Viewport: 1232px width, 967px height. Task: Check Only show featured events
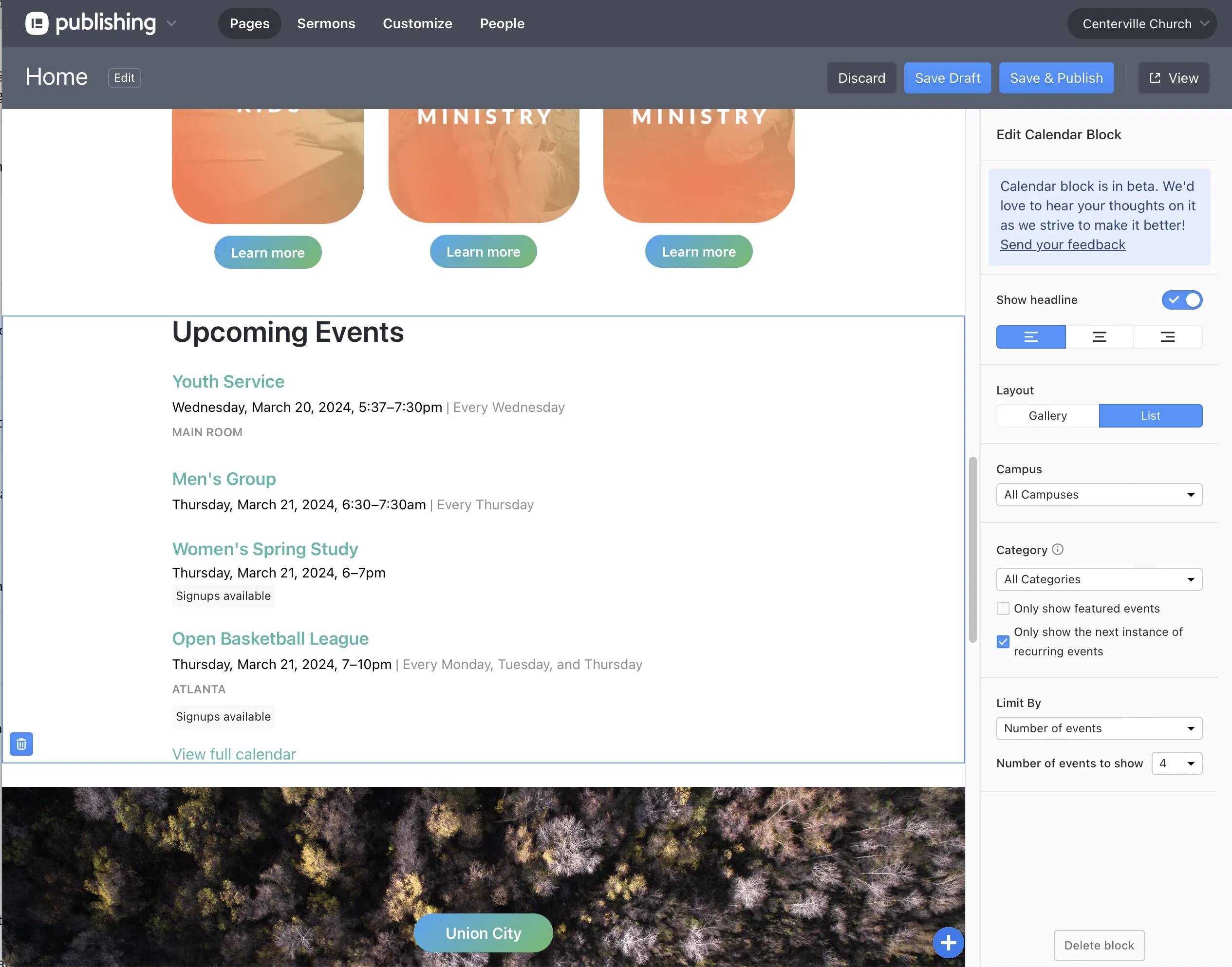point(1003,608)
